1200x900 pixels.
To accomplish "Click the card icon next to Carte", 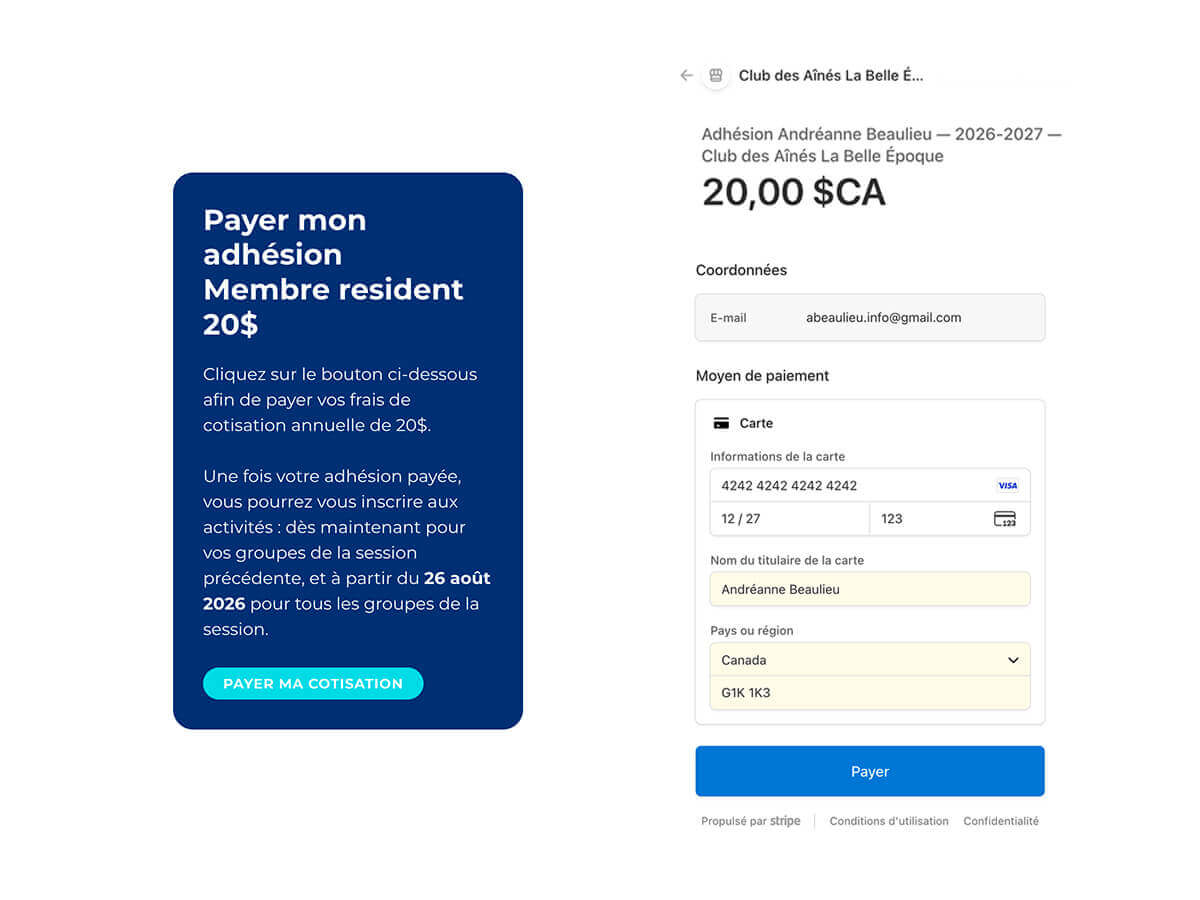I will (x=721, y=423).
